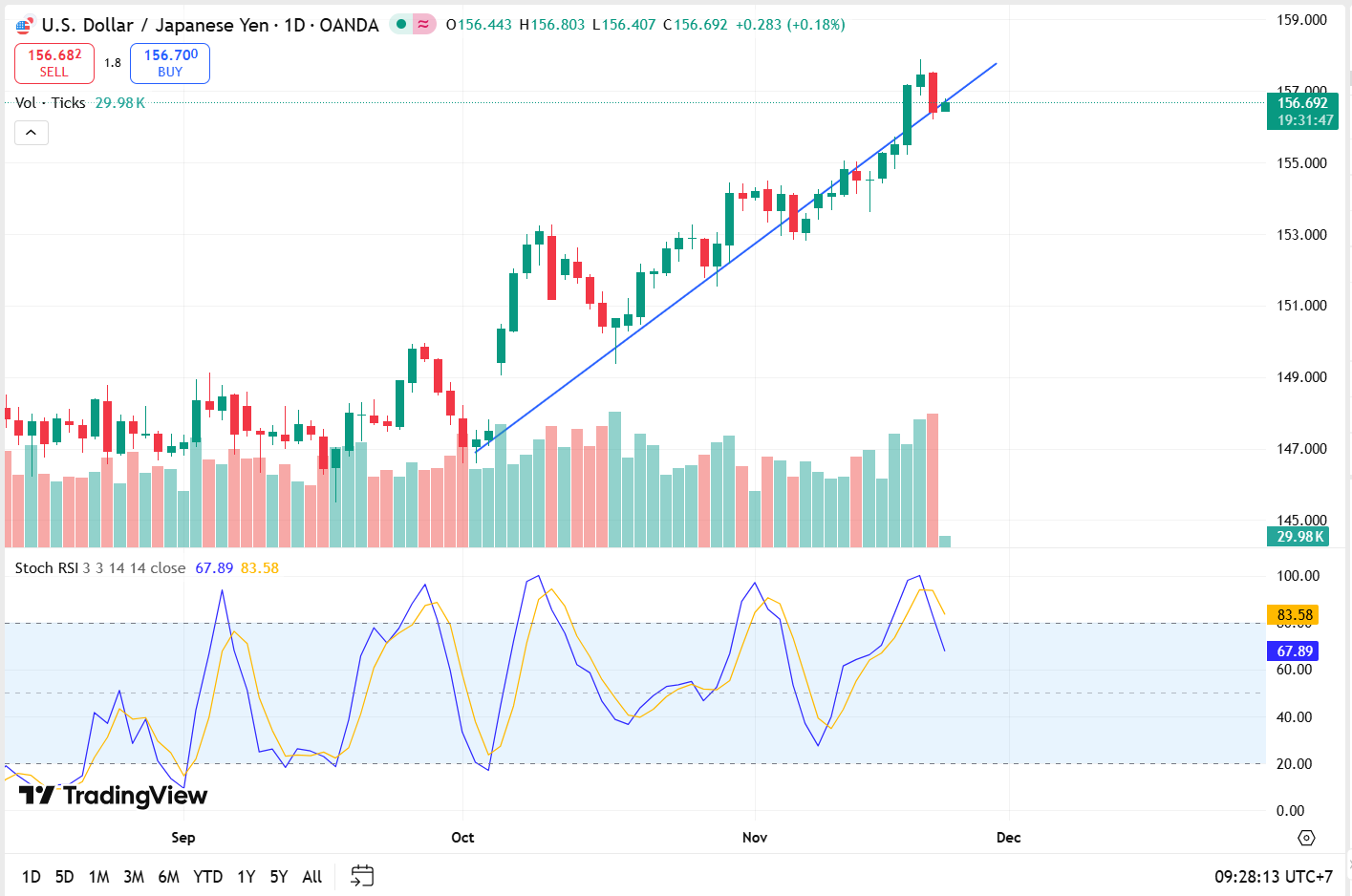Click the 29.98K volume value label
This screenshot has height=896, width=1352.
tap(1299, 537)
